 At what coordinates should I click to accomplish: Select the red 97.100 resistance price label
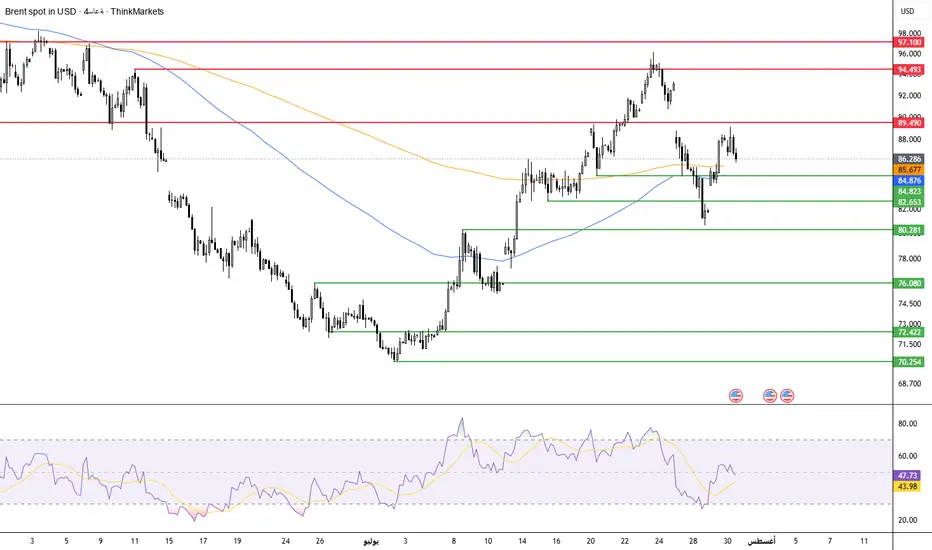click(x=909, y=42)
